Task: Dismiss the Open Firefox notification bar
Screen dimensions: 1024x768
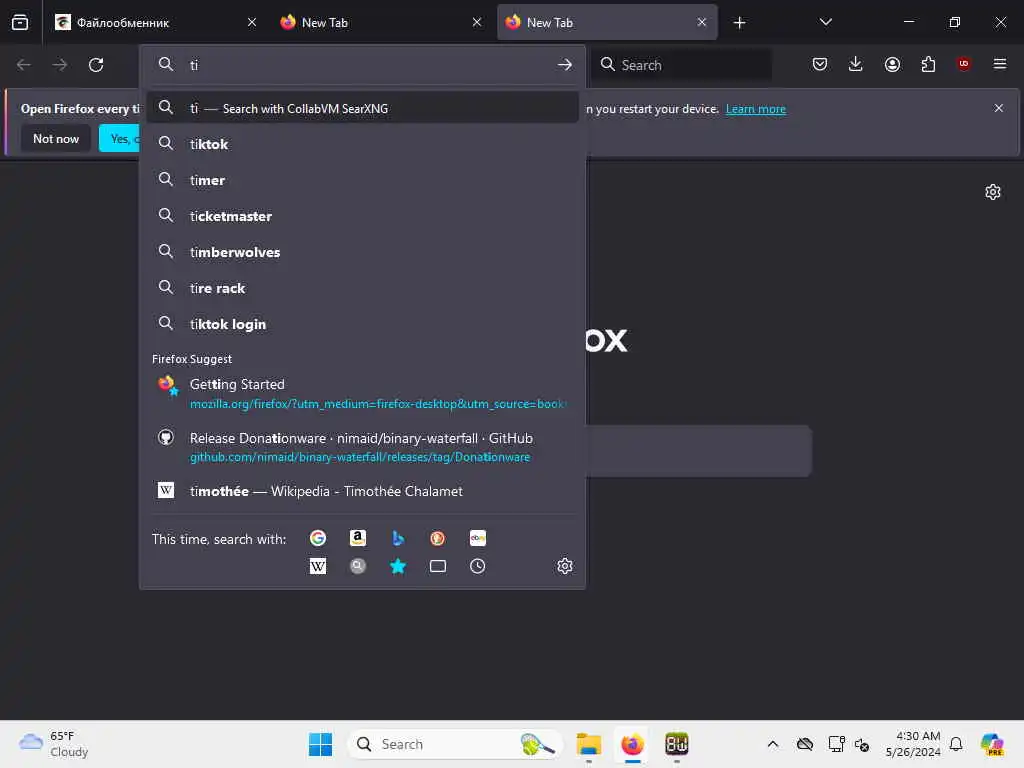Action: point(999,108)
